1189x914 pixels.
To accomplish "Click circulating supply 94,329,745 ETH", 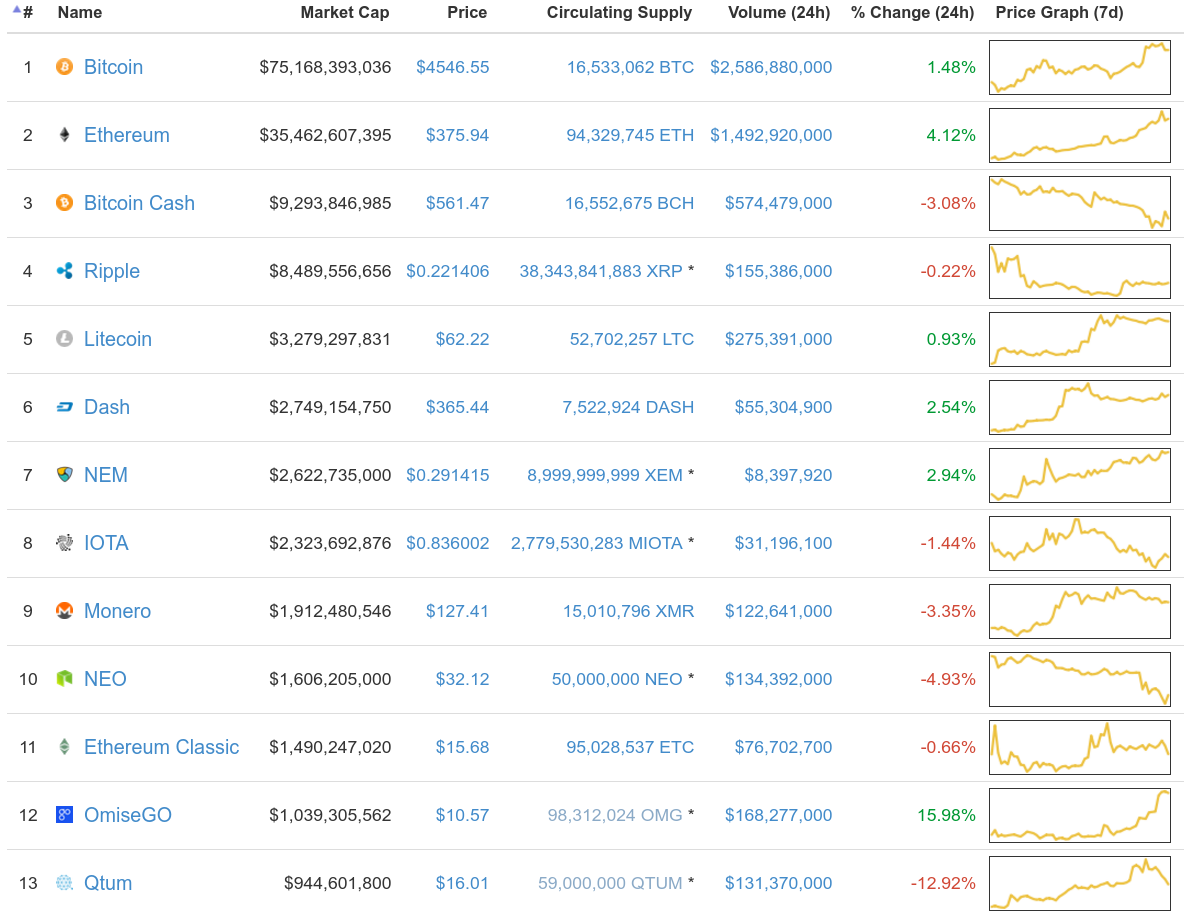I will (630, 135).
